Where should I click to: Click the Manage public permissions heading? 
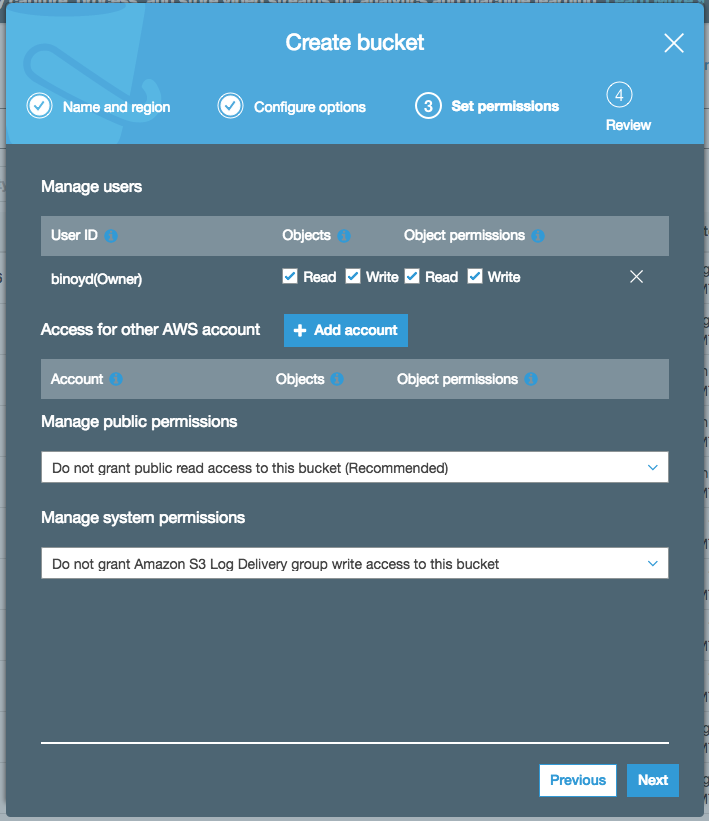pyautogui.click(x=139, y=421)
